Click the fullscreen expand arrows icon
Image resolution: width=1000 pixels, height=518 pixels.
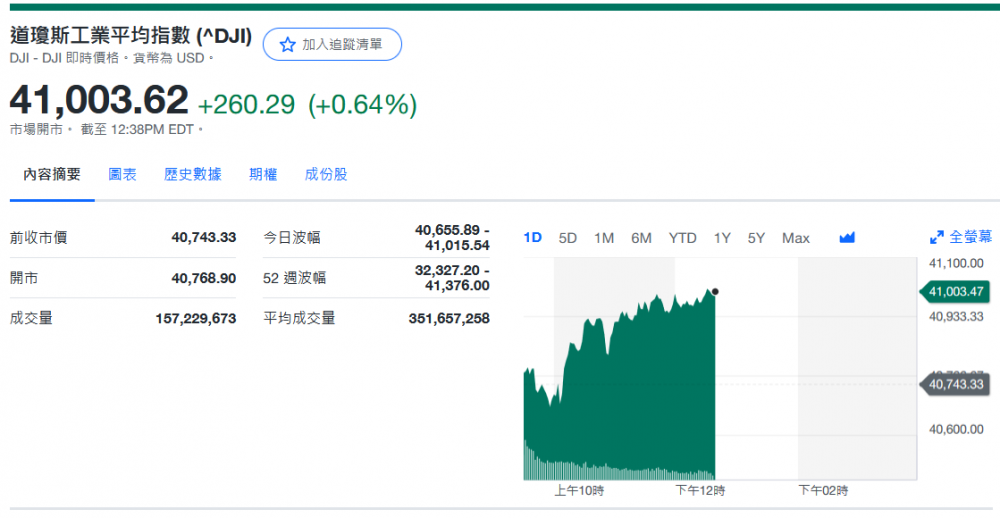pyautogui.click(x=937, y=238)
